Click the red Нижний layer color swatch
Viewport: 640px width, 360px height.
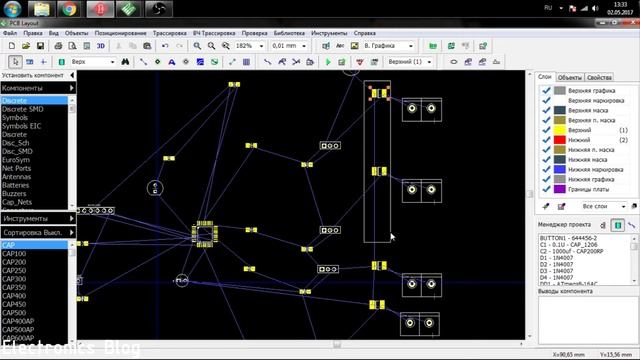pos(560,140)
